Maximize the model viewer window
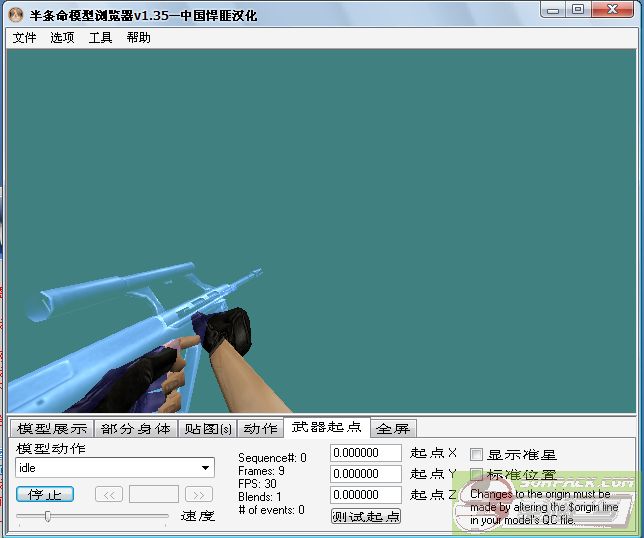This screenshot has height=538, width=644. point(578,9)
